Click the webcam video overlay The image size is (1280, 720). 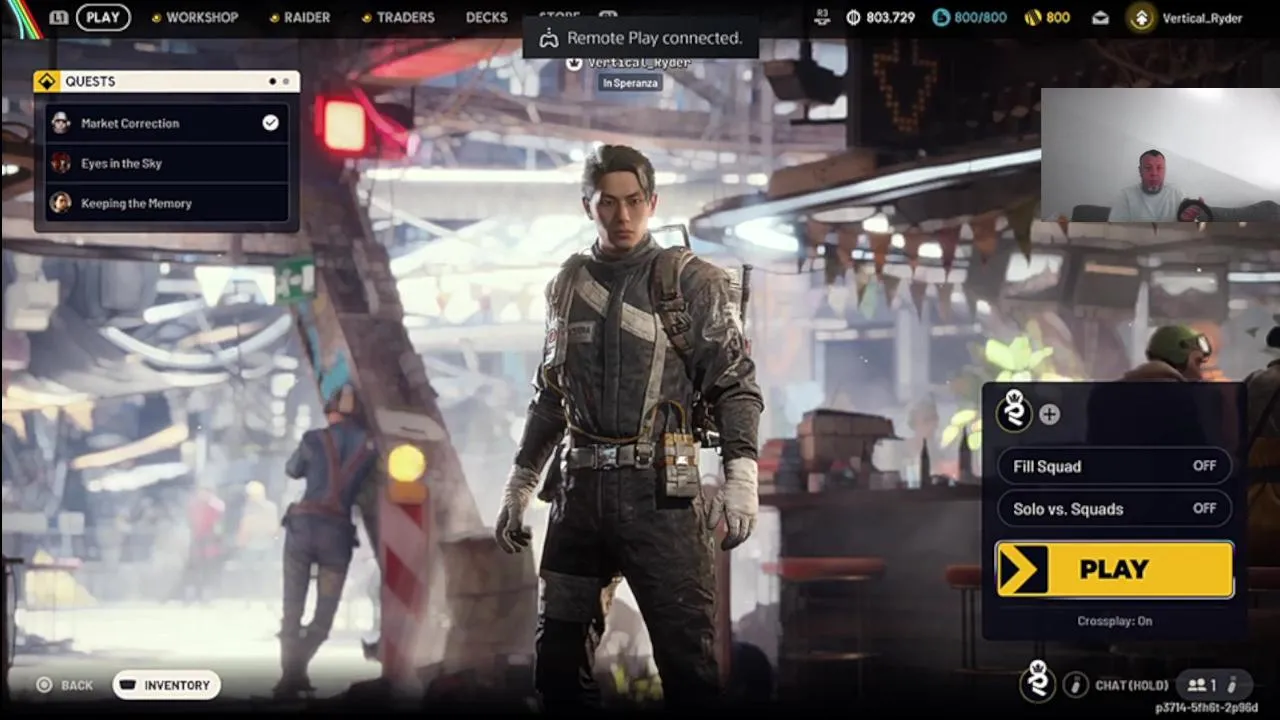1160,155
